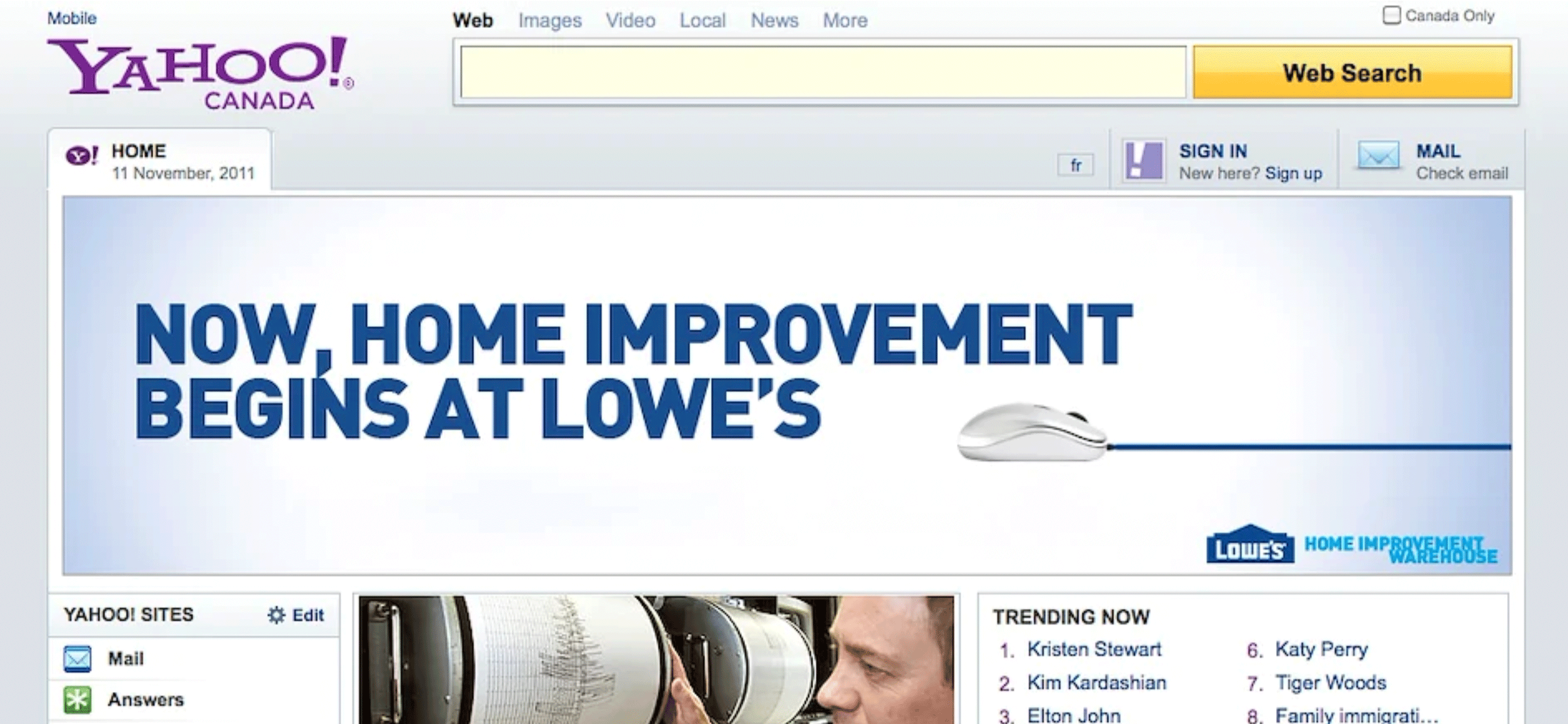Open the More search options menu
This screenshot has width=1568, height=724.
click(x=844, y=20)
